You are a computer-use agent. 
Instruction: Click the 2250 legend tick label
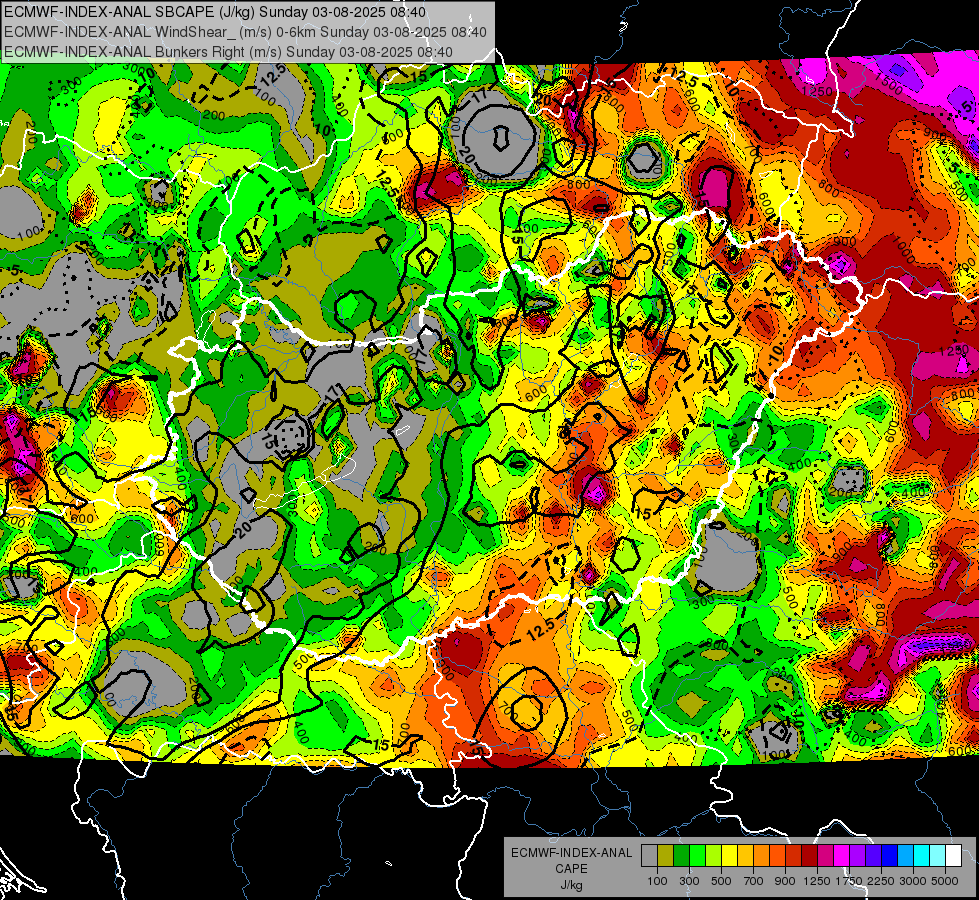click(x=881, y=881)
